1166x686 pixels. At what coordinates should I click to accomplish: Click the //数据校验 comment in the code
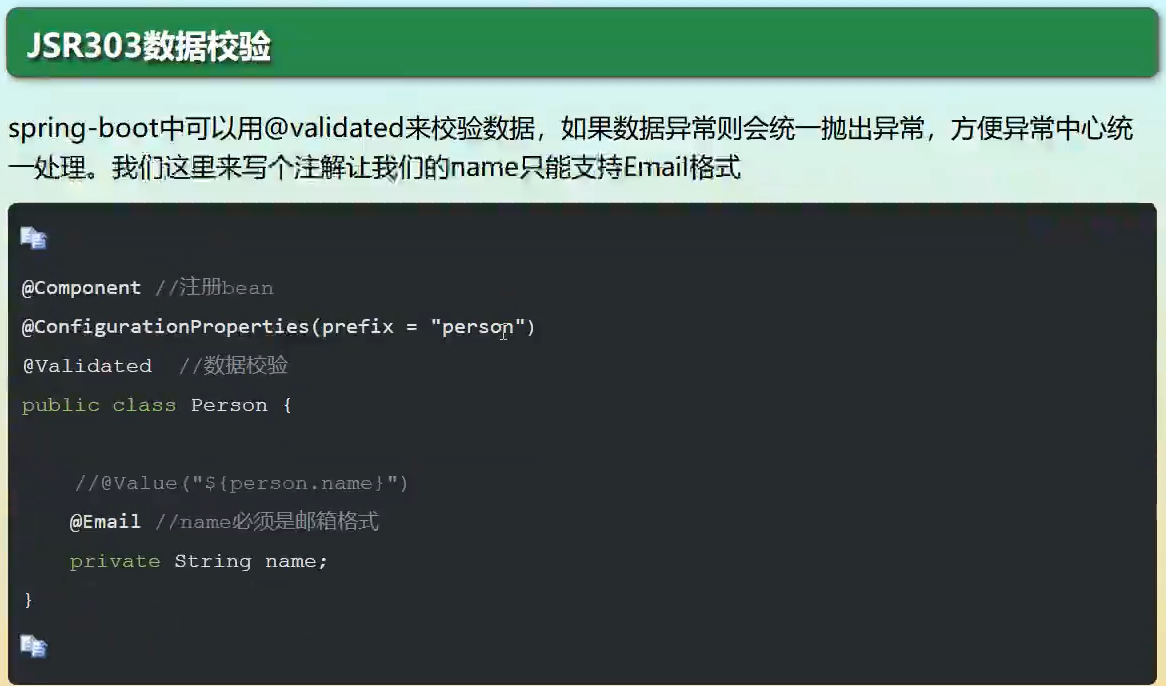pyautogui.click(x=233, y=366)
